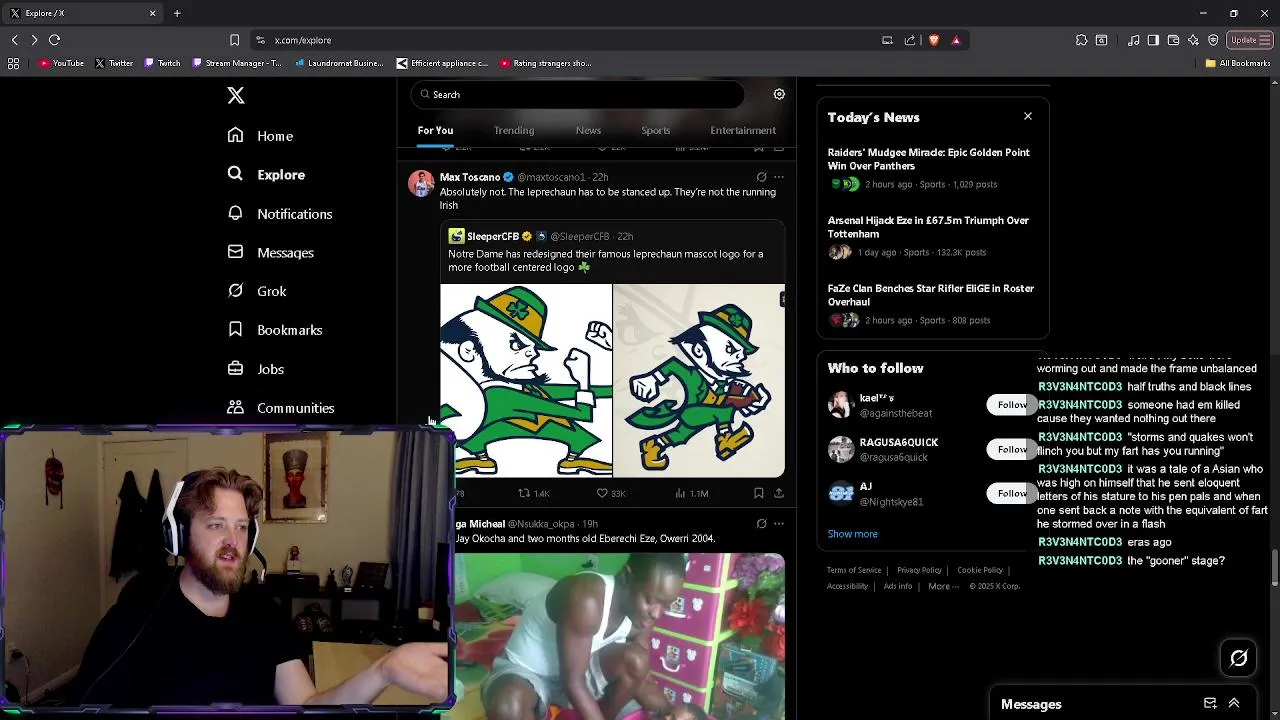Switch to For You tab
Image resolution: width=1280 pixels, height=720 pixels.
pyautogui.click(x=435, y=130)
